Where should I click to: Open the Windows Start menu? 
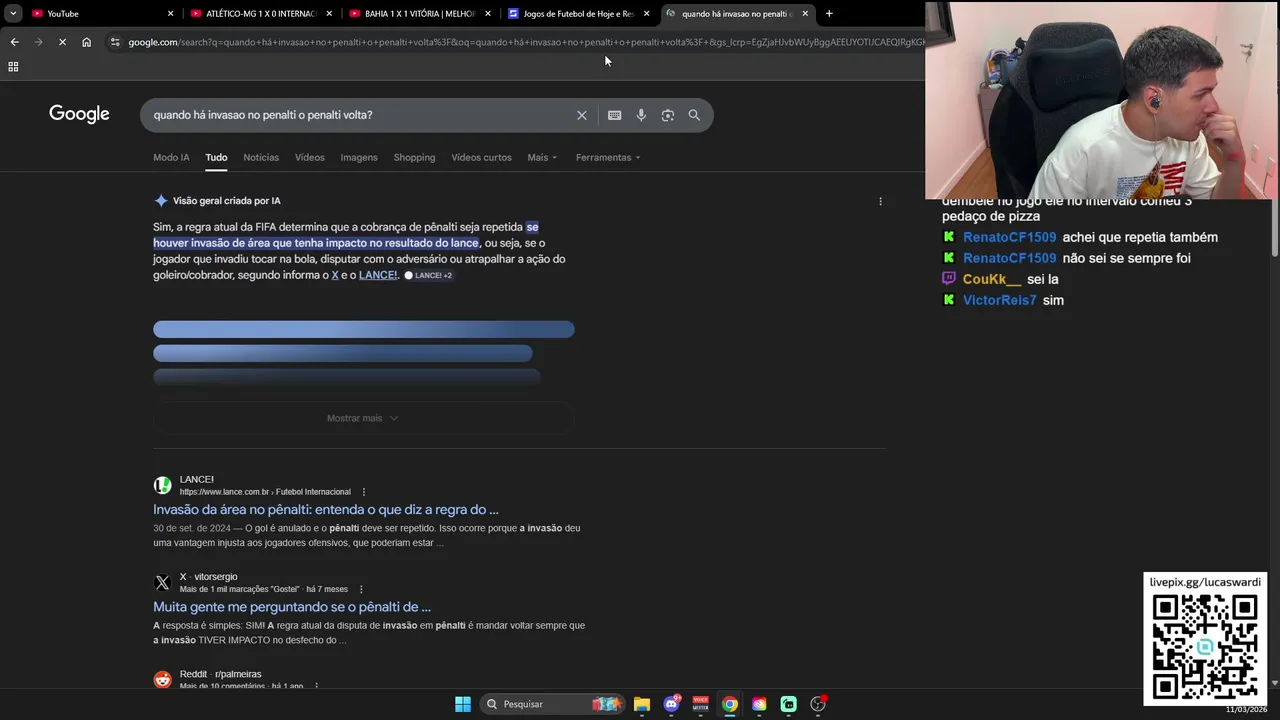[463, 704]
